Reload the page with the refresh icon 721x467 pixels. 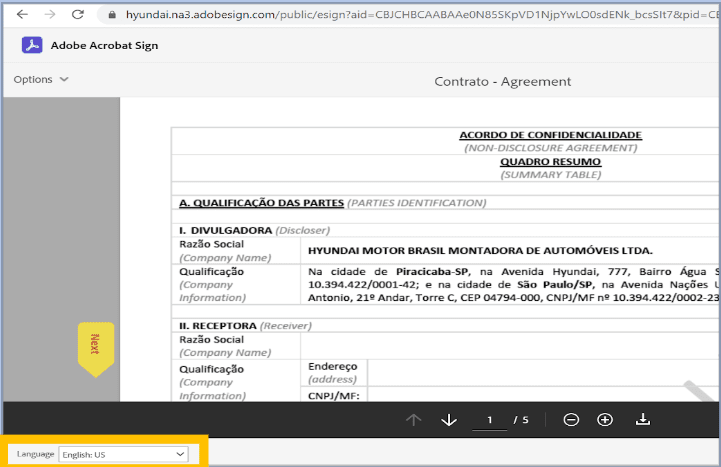(78, 15)
